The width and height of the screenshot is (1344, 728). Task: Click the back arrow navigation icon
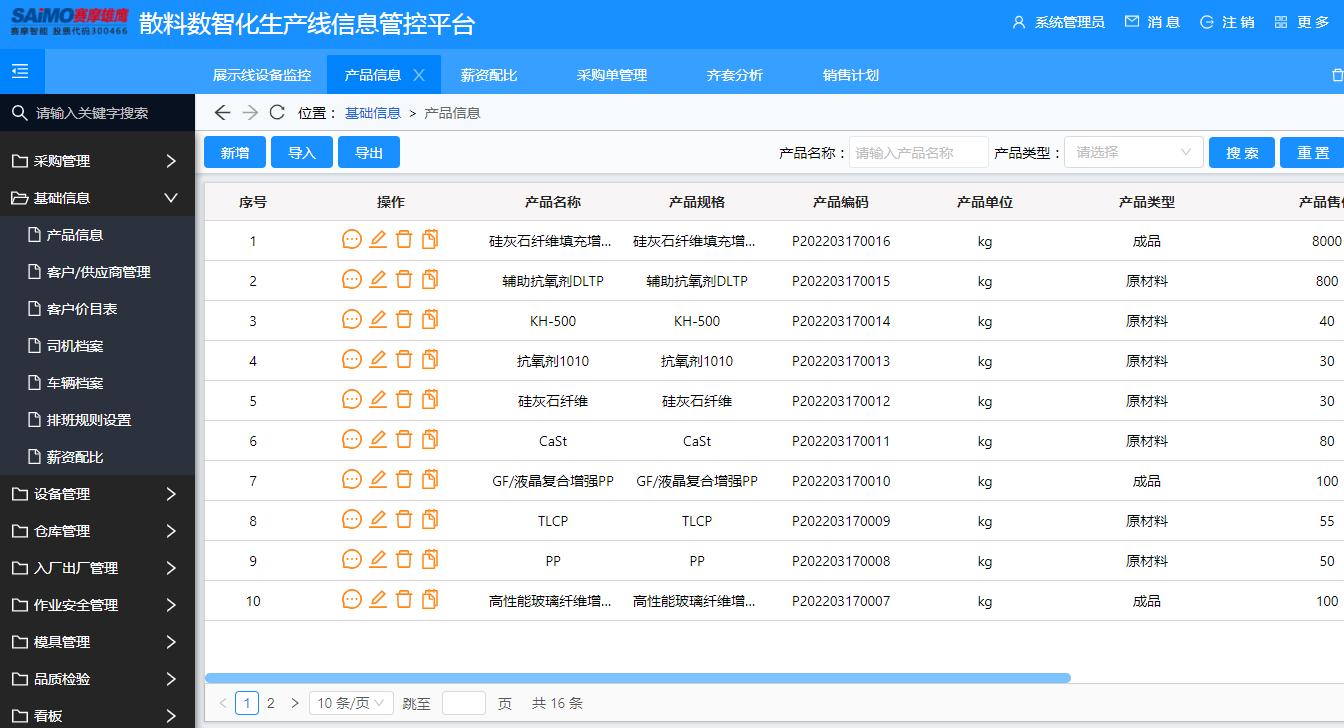pos(222,112)
